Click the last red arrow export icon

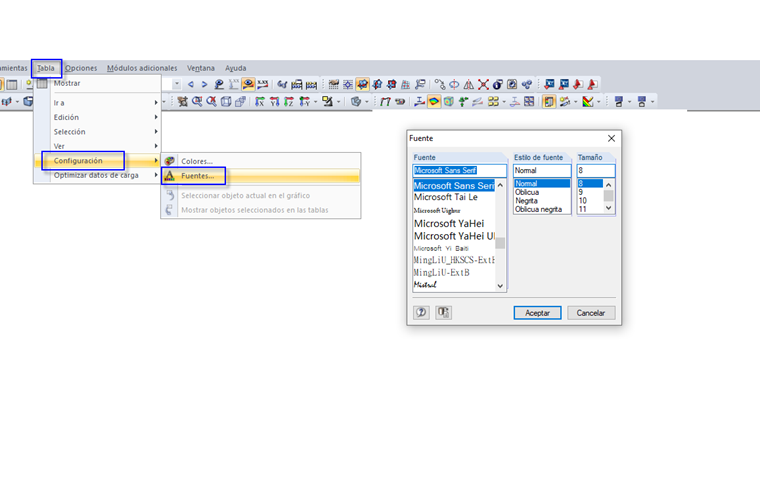(592, 85)
